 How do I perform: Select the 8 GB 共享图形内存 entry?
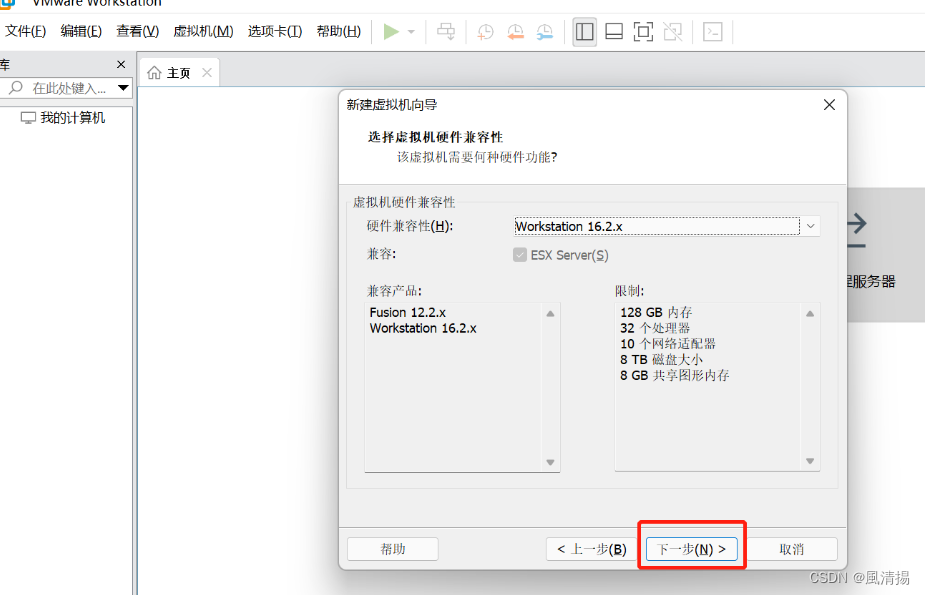[x=675, y=376]
